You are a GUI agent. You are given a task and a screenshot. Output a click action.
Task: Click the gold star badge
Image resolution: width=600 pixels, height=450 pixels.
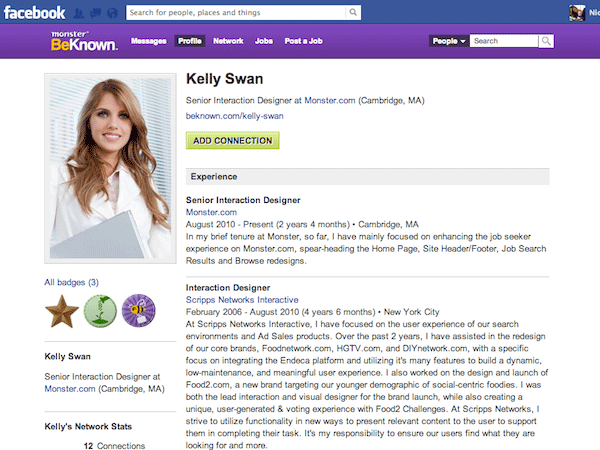pyautogui.click(x=62, y=311)
